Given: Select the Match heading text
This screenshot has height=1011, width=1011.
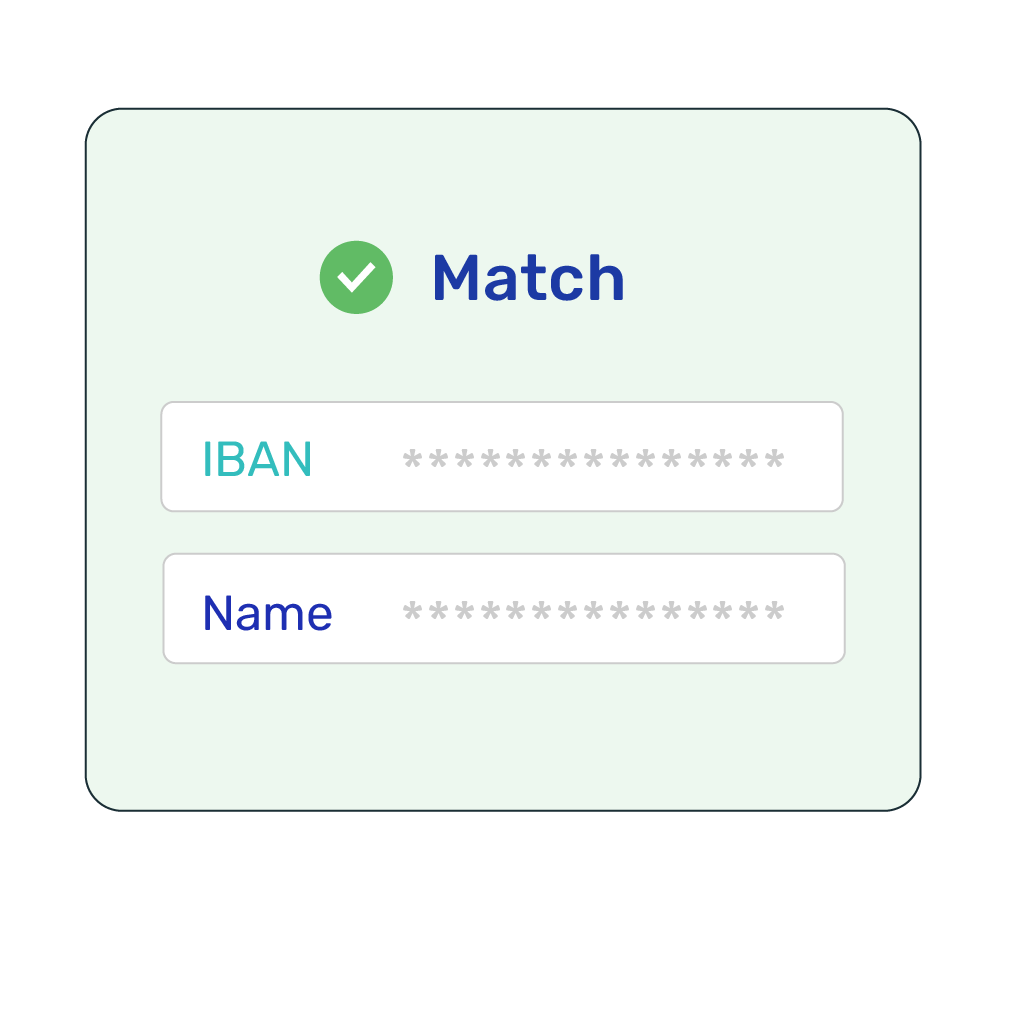Looking at the screenshot, I should [529, 278].
